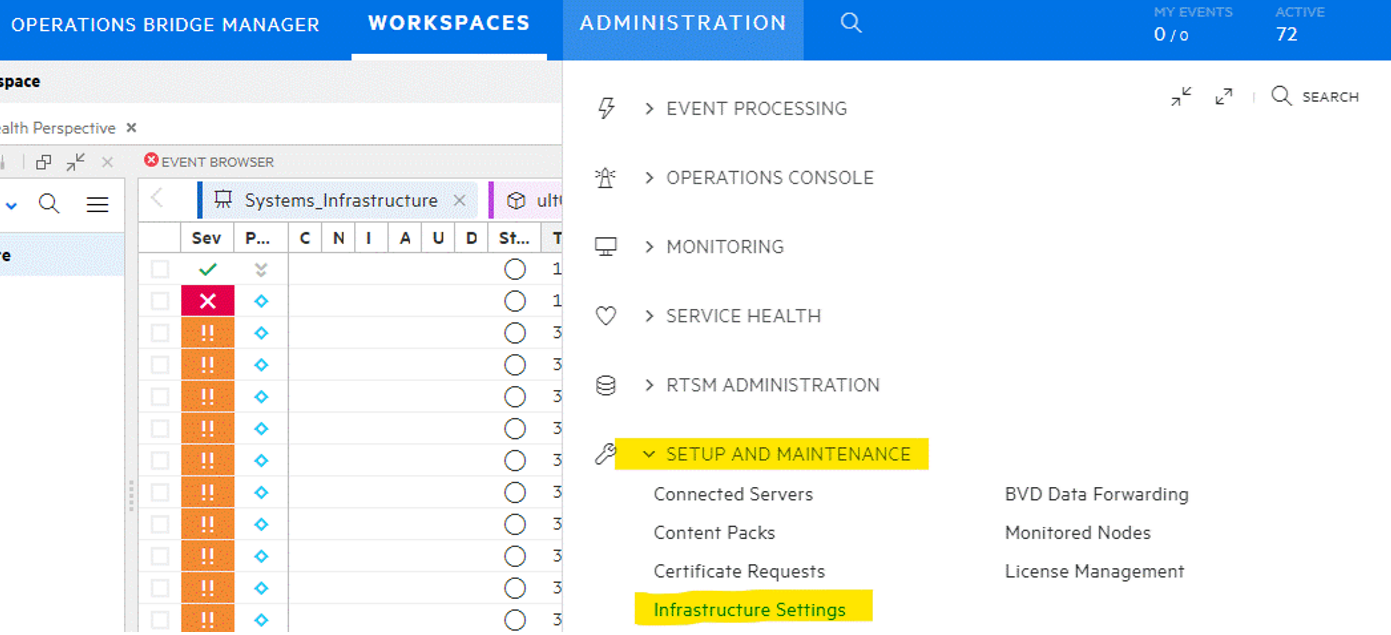Image resolution: width=1391 pixels, height=635 pixels.
Task: Open Content Packs
Action: tap(714, 533)
